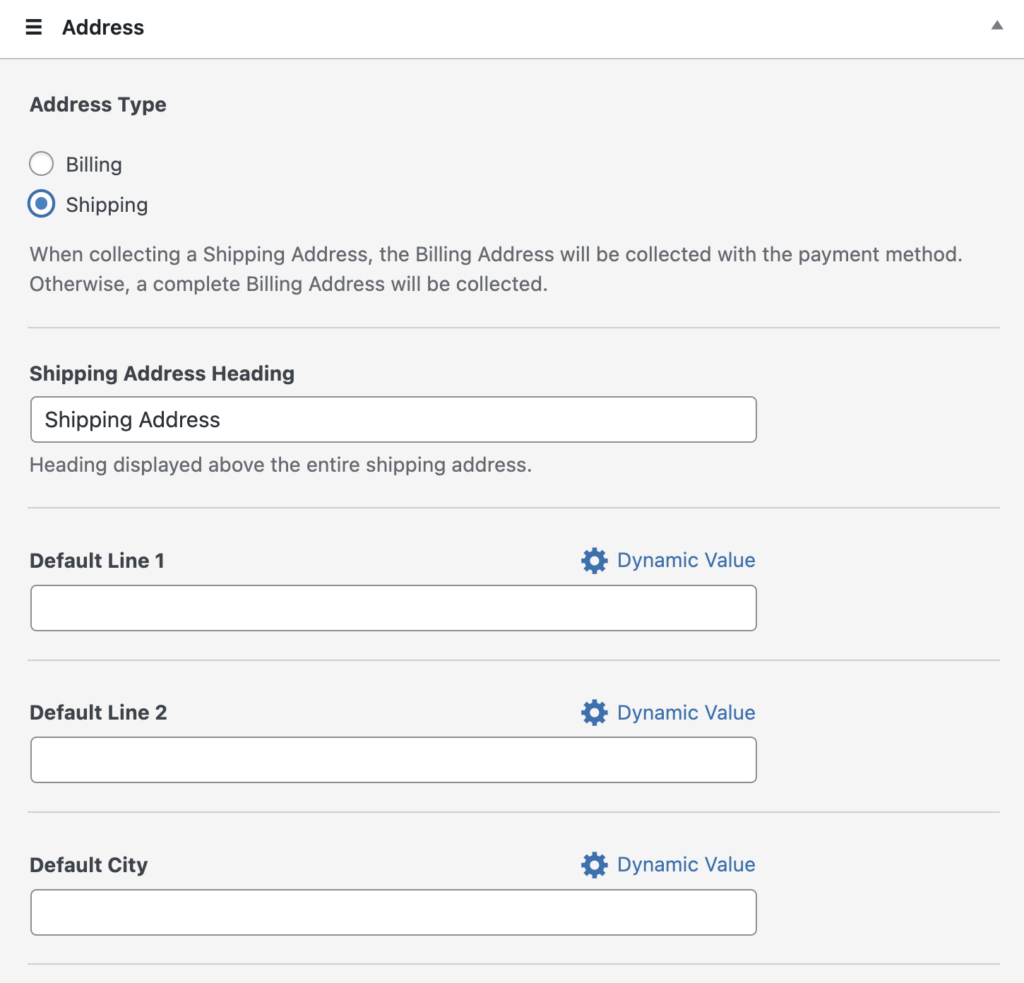Click the Shipping Address Heading field label
The height and width of the screenshot is (983, 1024).
coord(162,374)
